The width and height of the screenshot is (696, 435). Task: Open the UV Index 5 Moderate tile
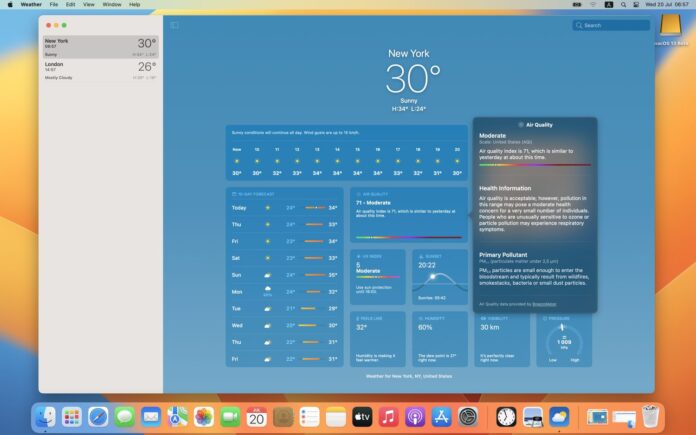click(378, 277)
